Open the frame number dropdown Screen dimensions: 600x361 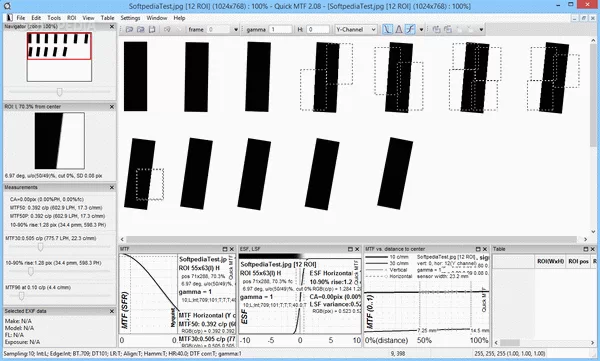pyautogui.click(x=236, y=29)
